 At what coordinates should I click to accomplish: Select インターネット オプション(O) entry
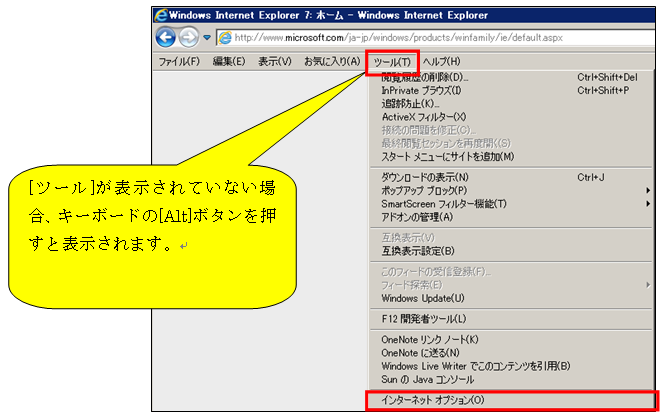tap(511, 400)
